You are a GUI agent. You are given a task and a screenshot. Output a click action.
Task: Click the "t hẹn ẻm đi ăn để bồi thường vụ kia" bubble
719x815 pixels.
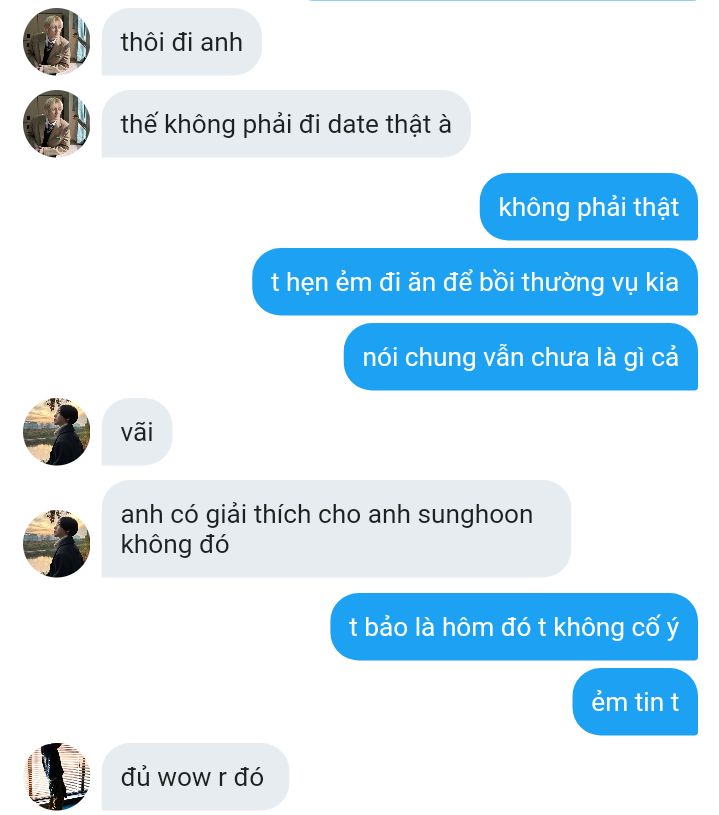(475, 282)
